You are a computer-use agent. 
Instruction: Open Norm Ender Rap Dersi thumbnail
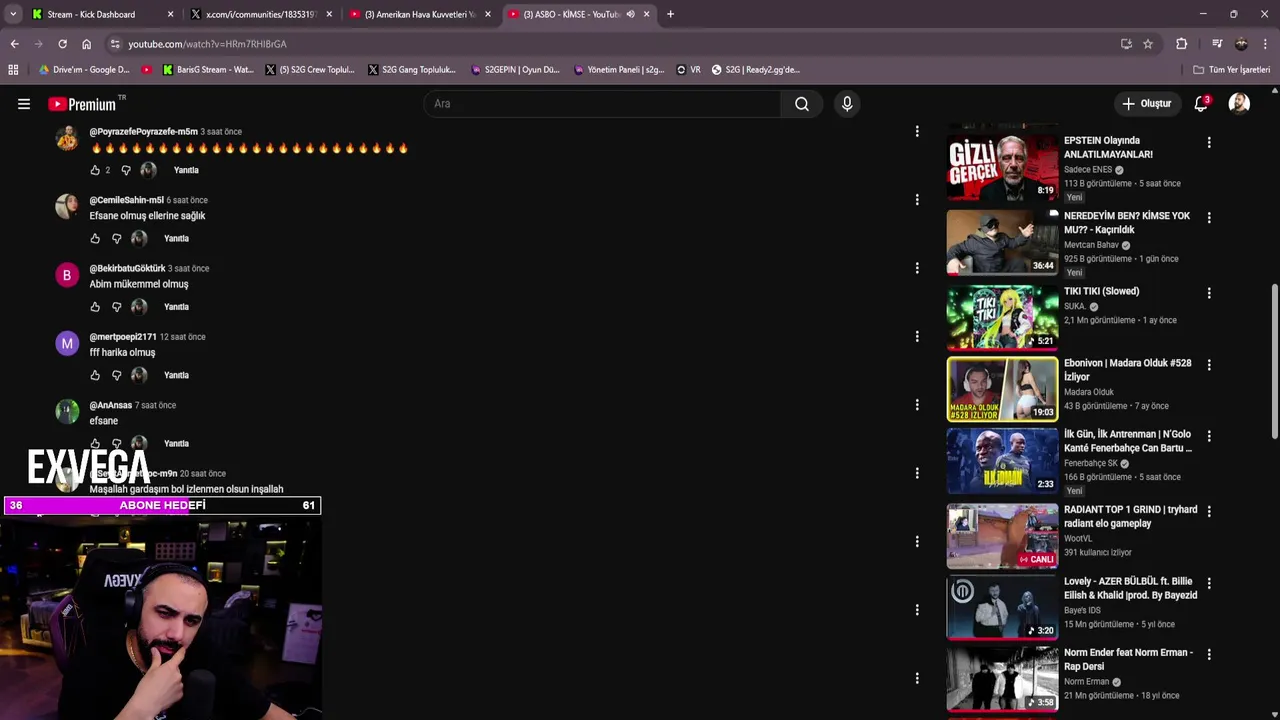click(1002, 679)
